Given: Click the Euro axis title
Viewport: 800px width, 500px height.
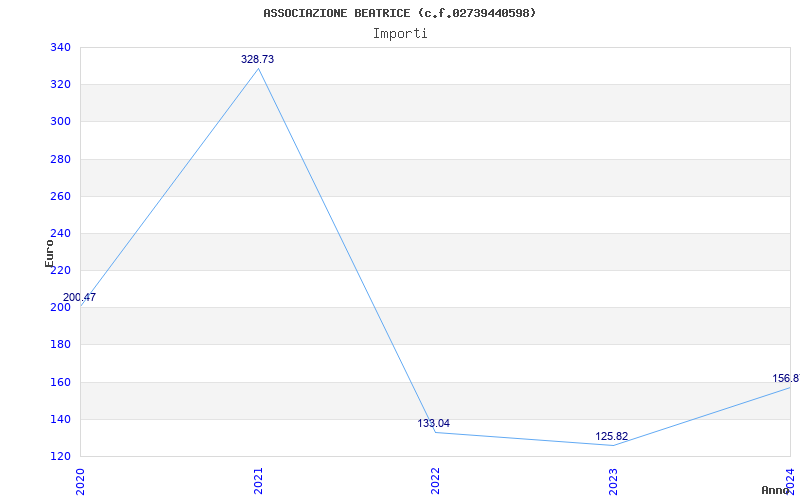Looking at the screenshot, I should [x=49, y=253].
